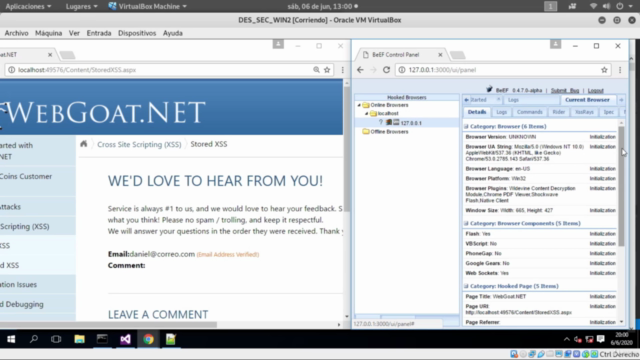Click BeEF details panel vertical scrollbar

621,186
